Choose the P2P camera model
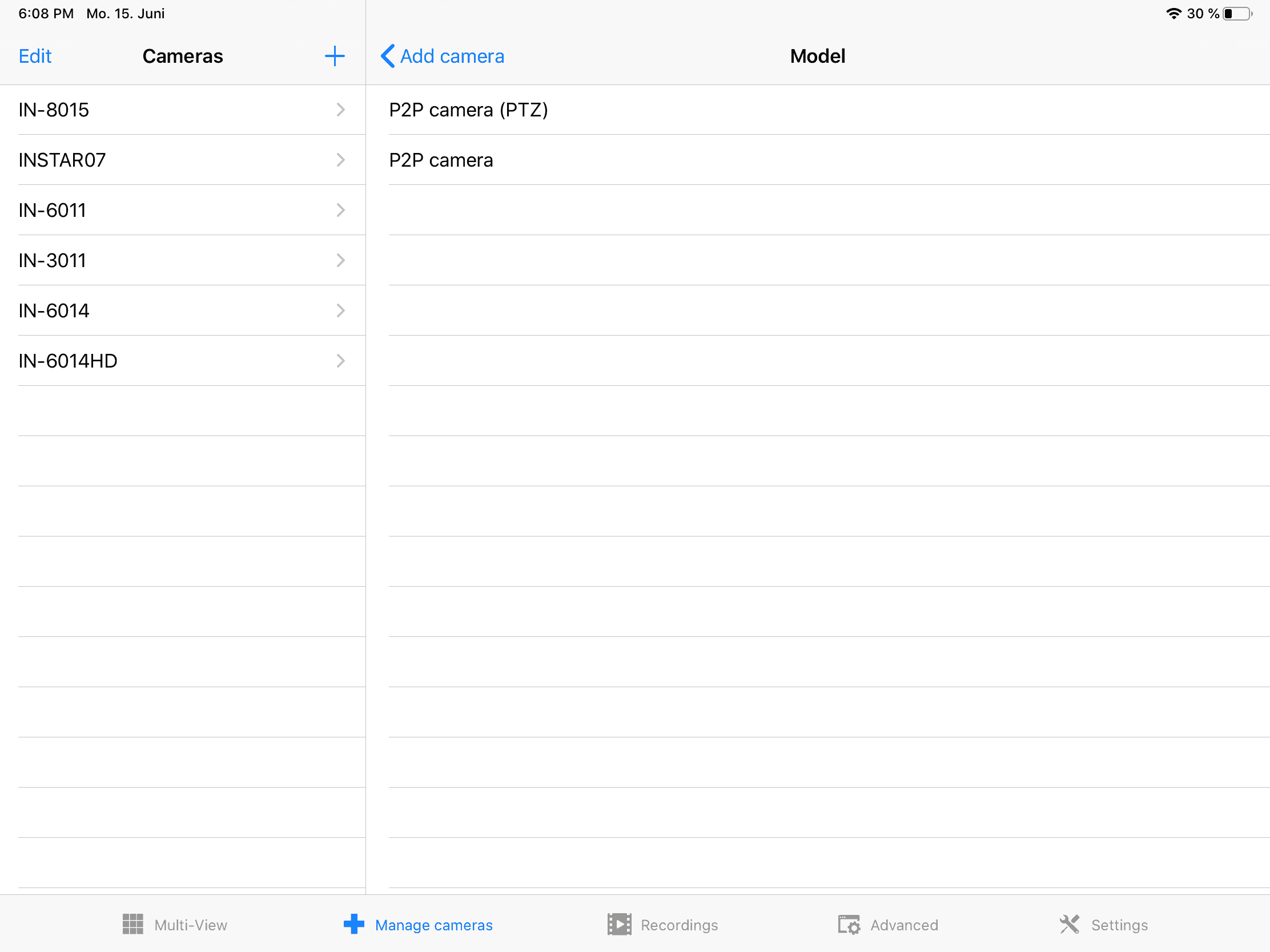This screenshot has height=952, width=1270. 441,160
